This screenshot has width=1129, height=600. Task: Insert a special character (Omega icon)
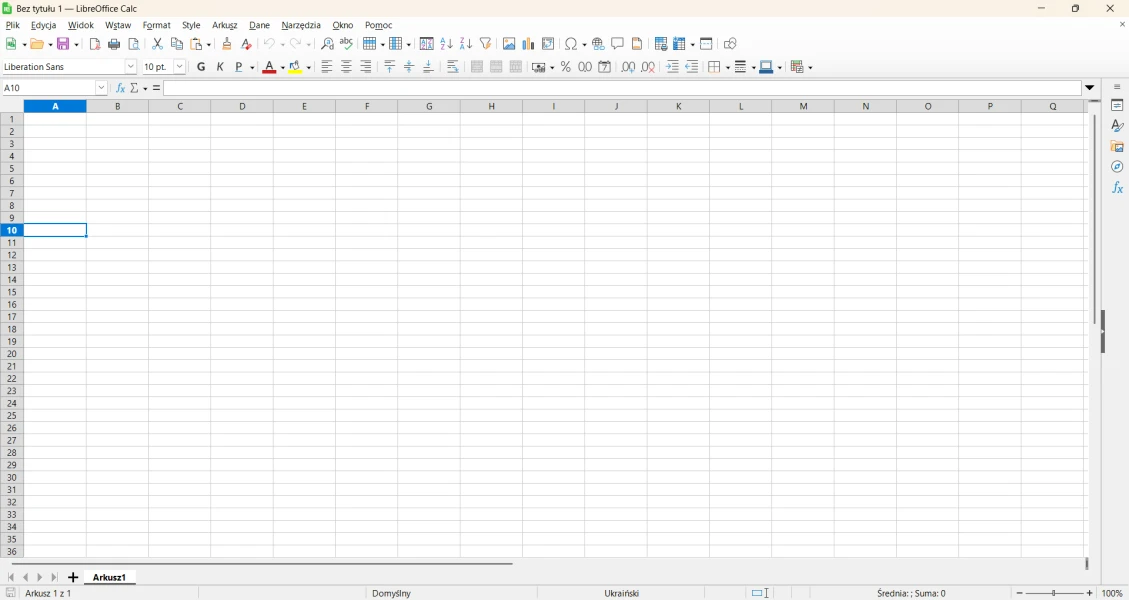[572, 44]
